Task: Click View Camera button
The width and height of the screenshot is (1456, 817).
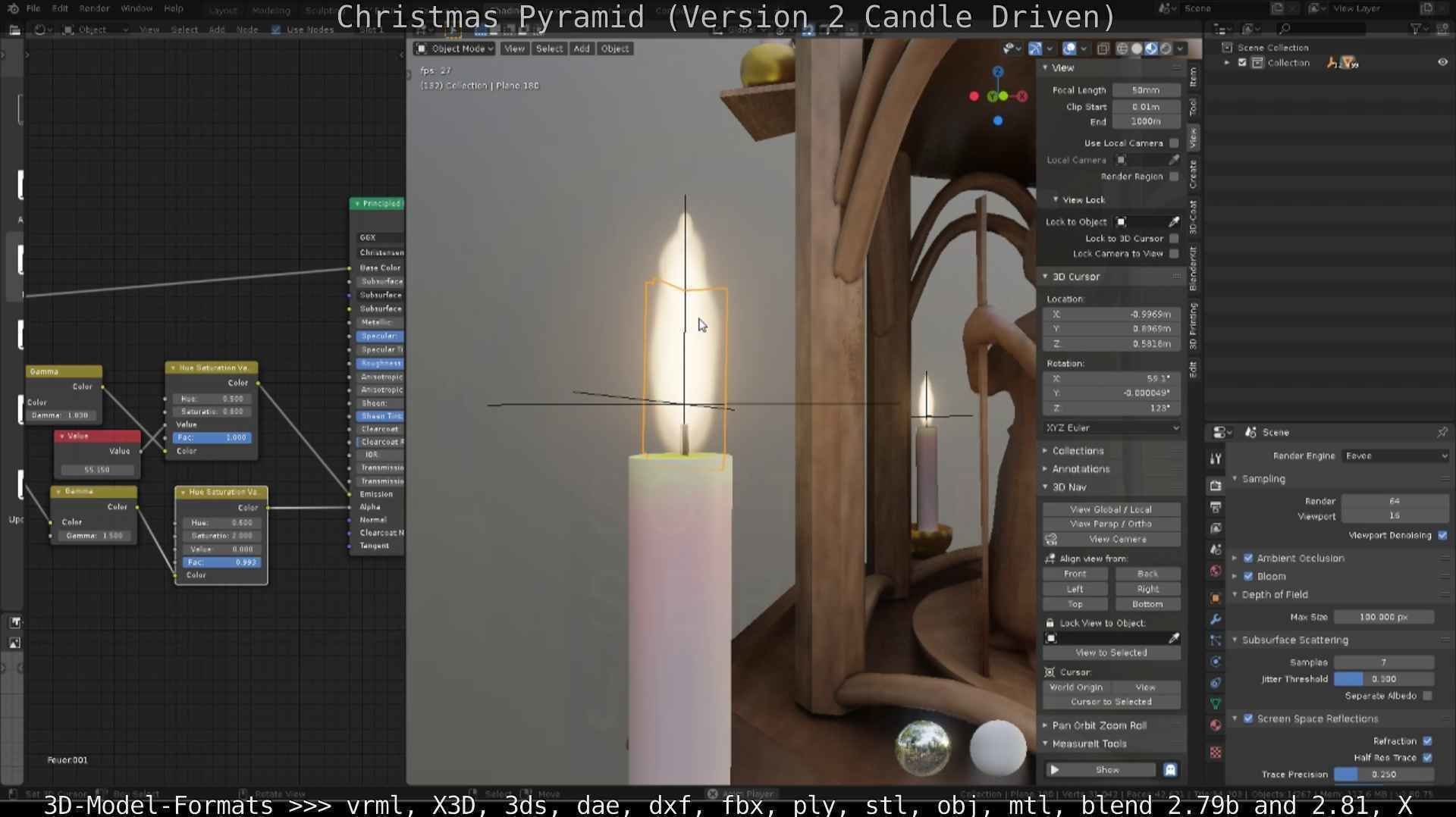Action: coord(1111,539)
